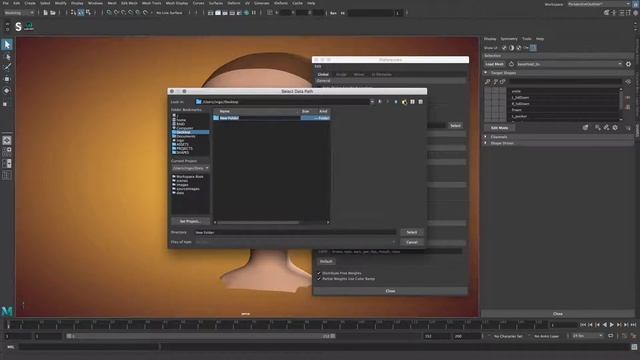Toggle Distribute Free Weights checkbox
The image size is (640, 360).
pyautogui.click(x=319, y=273)
